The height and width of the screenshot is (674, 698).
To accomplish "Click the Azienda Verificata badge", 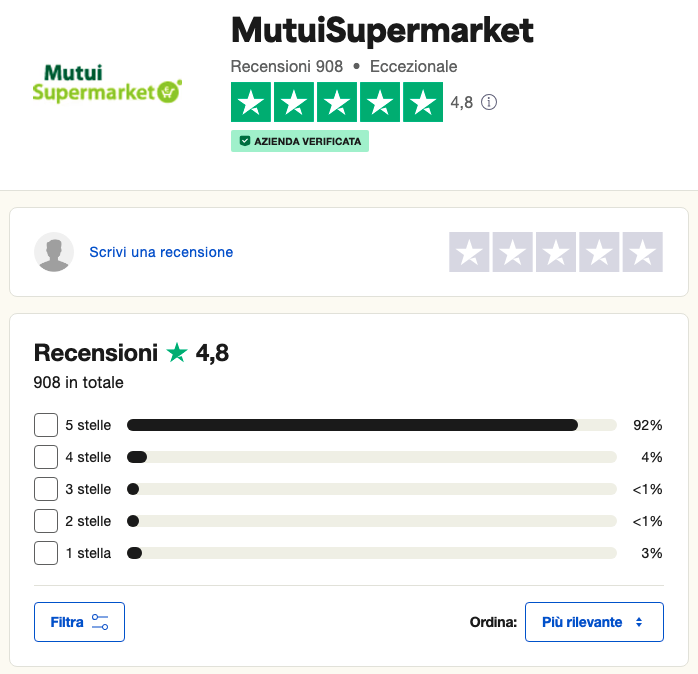I will click(300, 141).
